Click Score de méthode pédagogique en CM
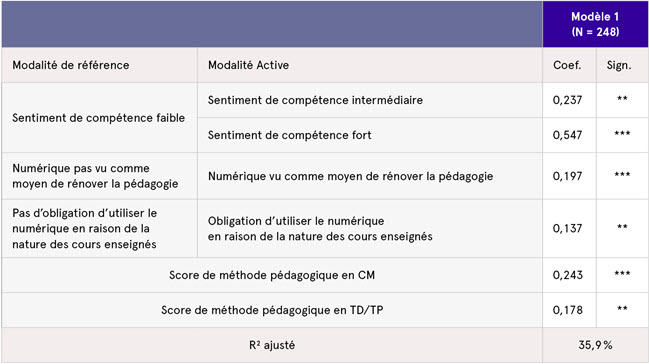 click(x=272, y=275)
